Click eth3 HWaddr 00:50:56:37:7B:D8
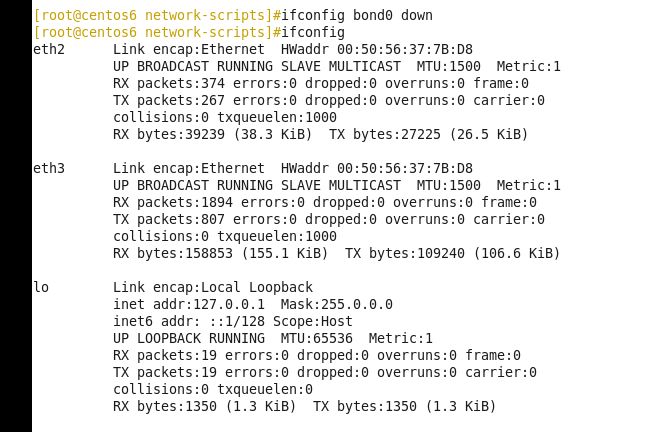The image size is (647, 432). [377, 168]
